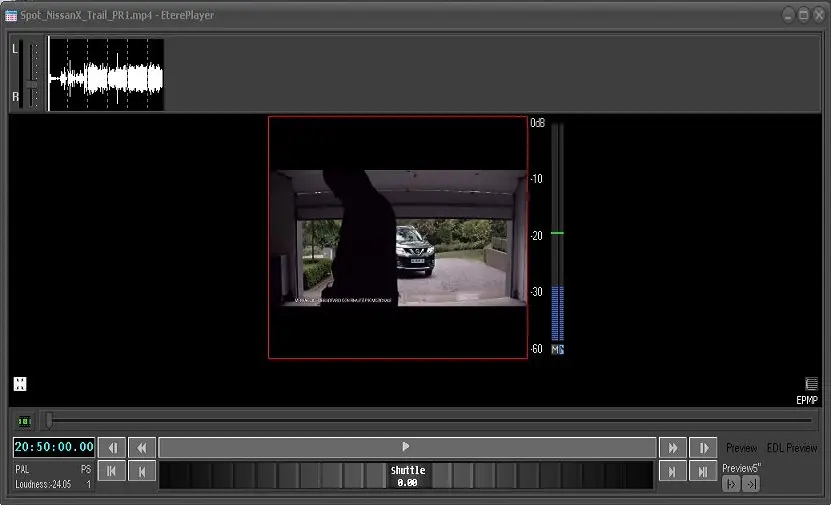The image size is (831, 505).
Task: Open the EPMP panel icon
Action: coord(811,384)
